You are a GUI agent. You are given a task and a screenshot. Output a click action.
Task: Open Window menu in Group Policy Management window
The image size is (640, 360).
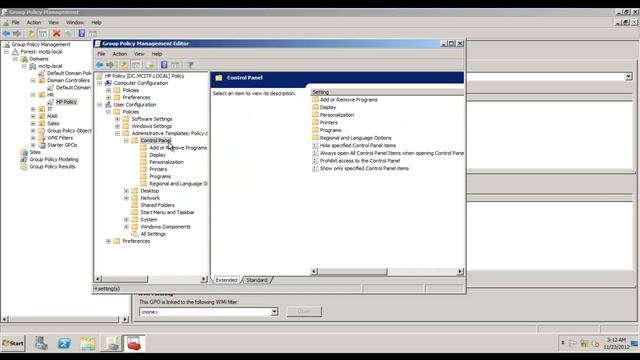(75, 22)
